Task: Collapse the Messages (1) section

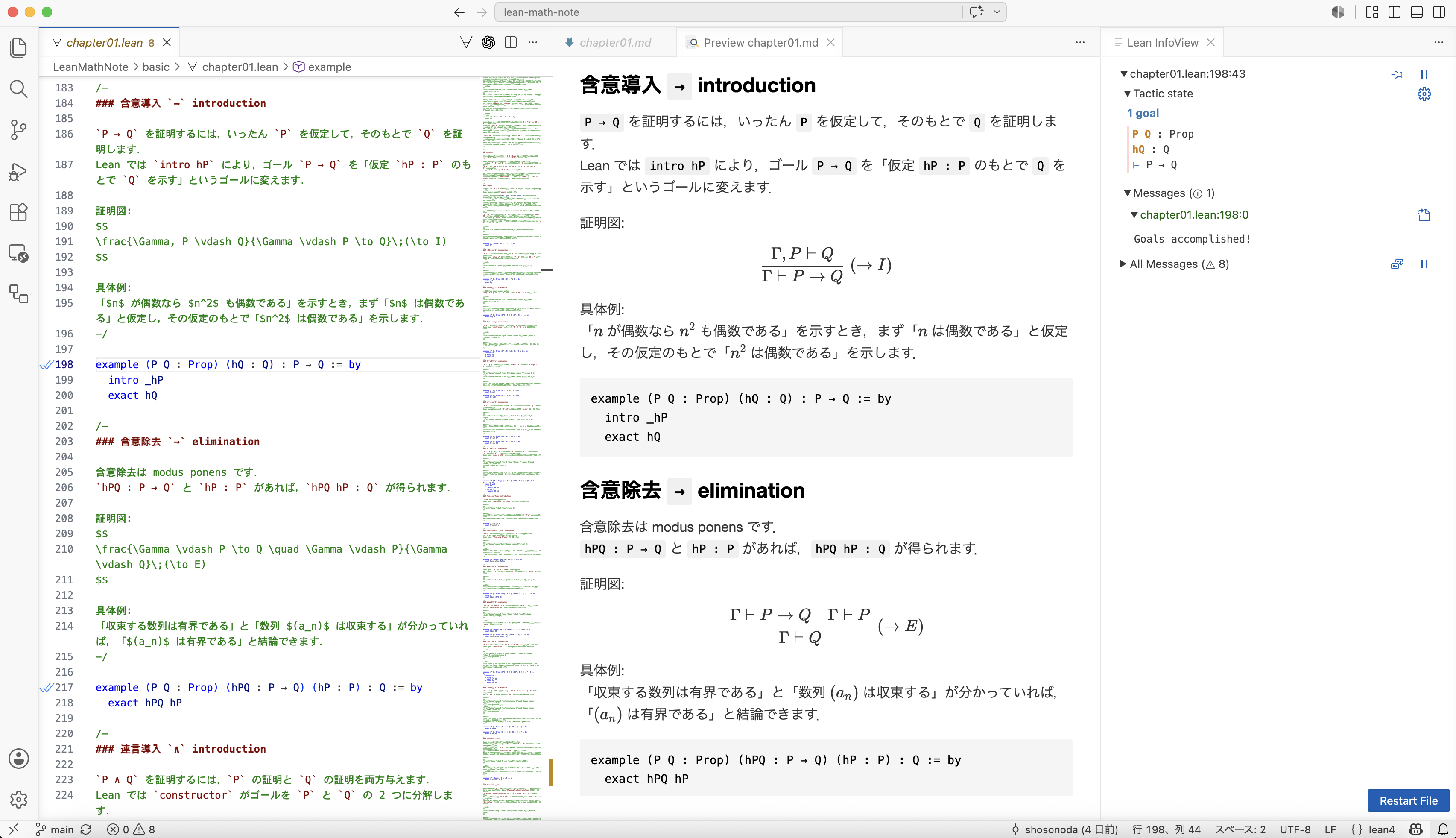Action: tap(1127, 193)
